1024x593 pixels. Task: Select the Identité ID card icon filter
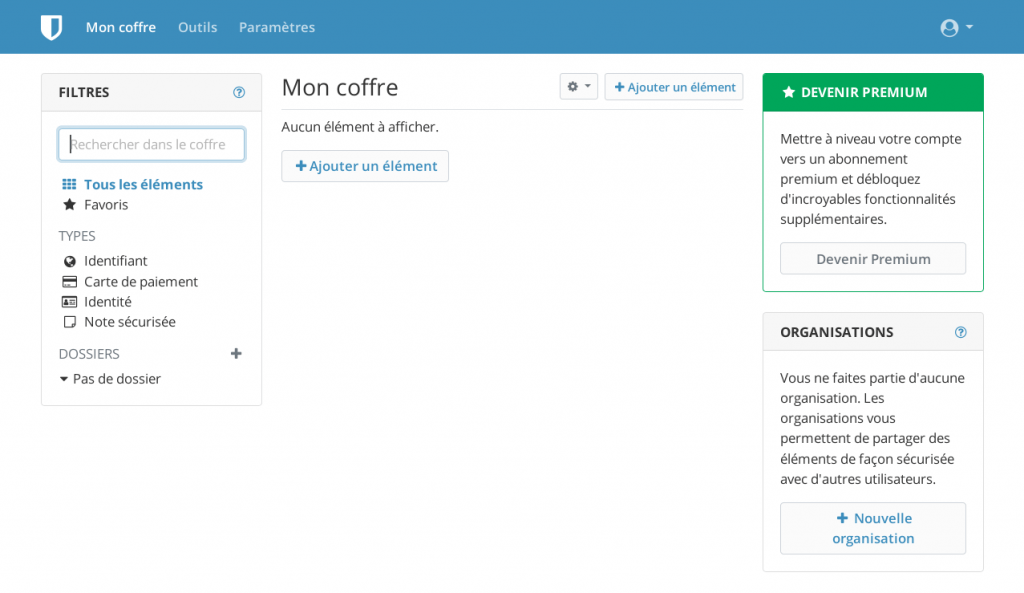tap(69, 302)
